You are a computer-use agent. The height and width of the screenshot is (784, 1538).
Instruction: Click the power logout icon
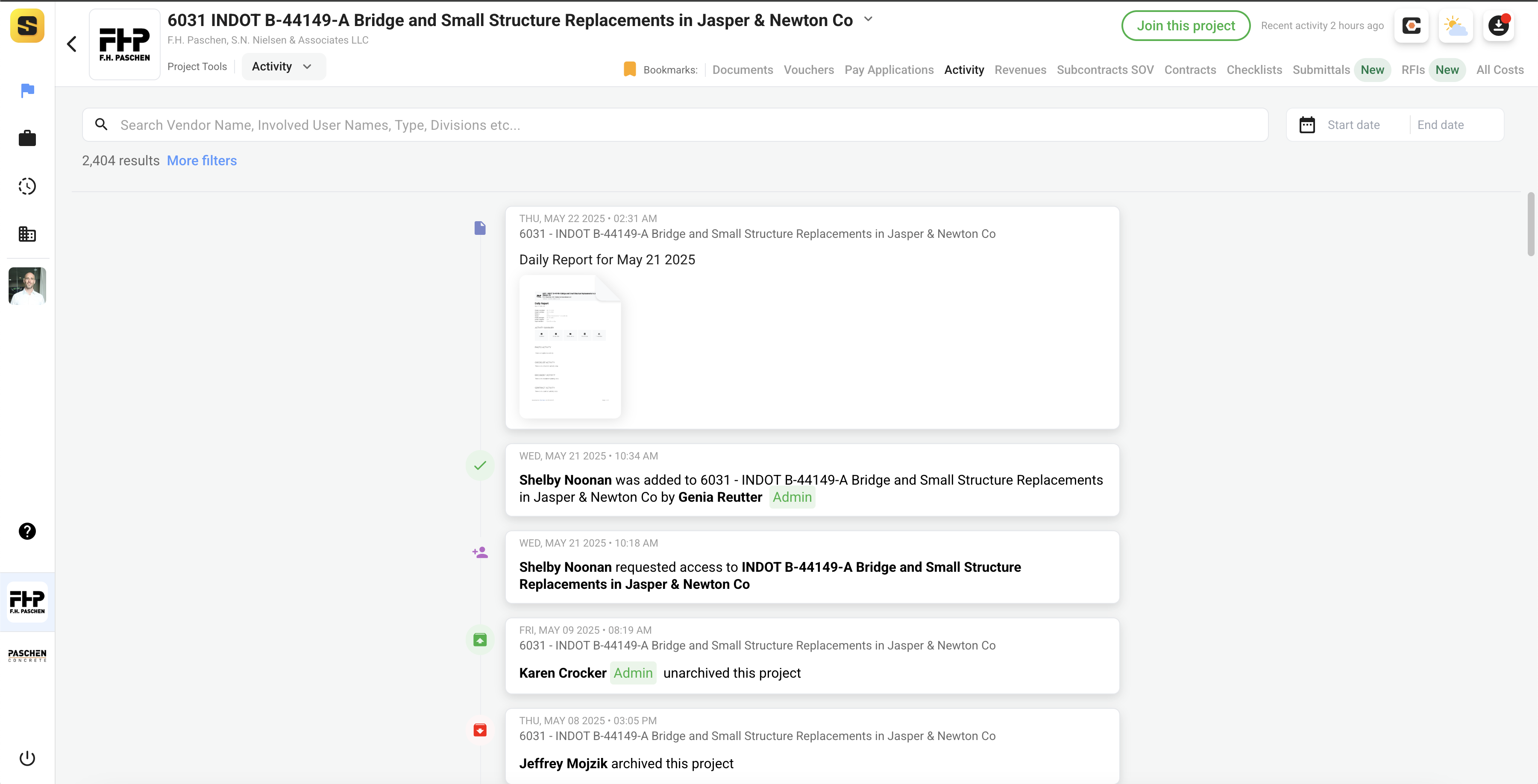click(x=27, y=758)
